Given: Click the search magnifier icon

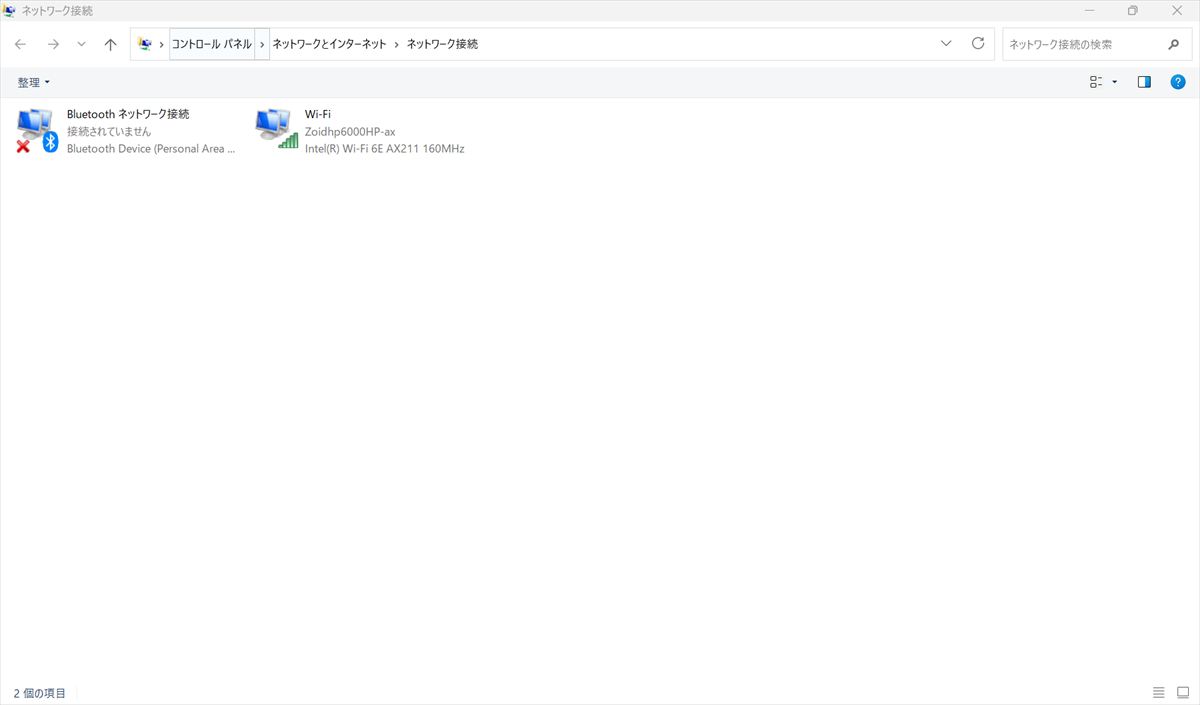Looking at the screenshot, I should click(1174, 44).
